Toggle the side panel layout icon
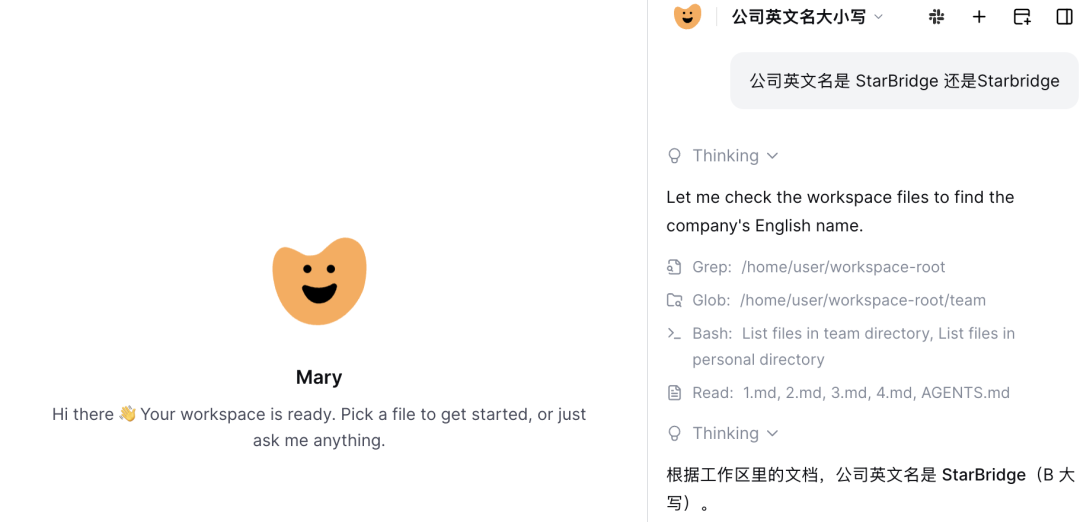Screen dimensions: 1080x522 coord(1064,17)
